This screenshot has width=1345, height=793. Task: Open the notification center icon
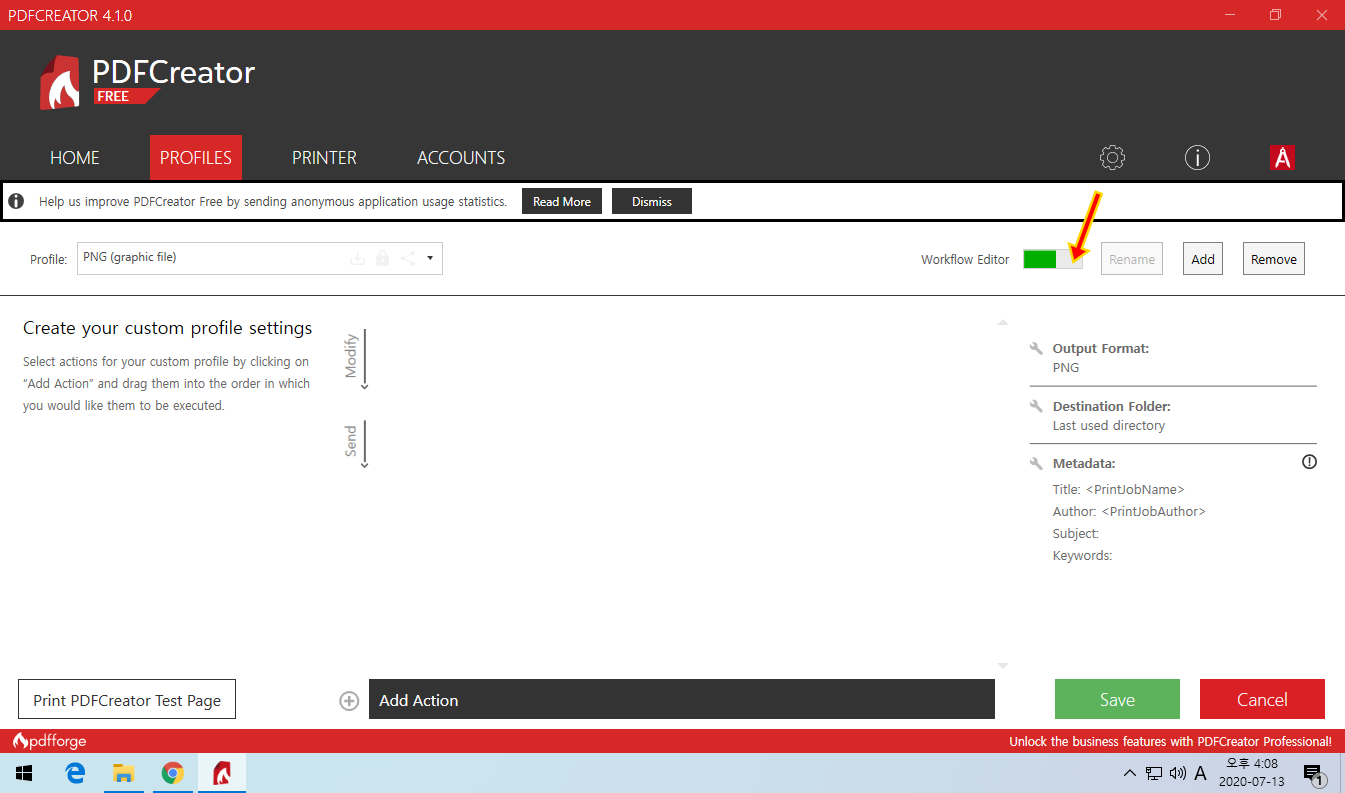1314,773
